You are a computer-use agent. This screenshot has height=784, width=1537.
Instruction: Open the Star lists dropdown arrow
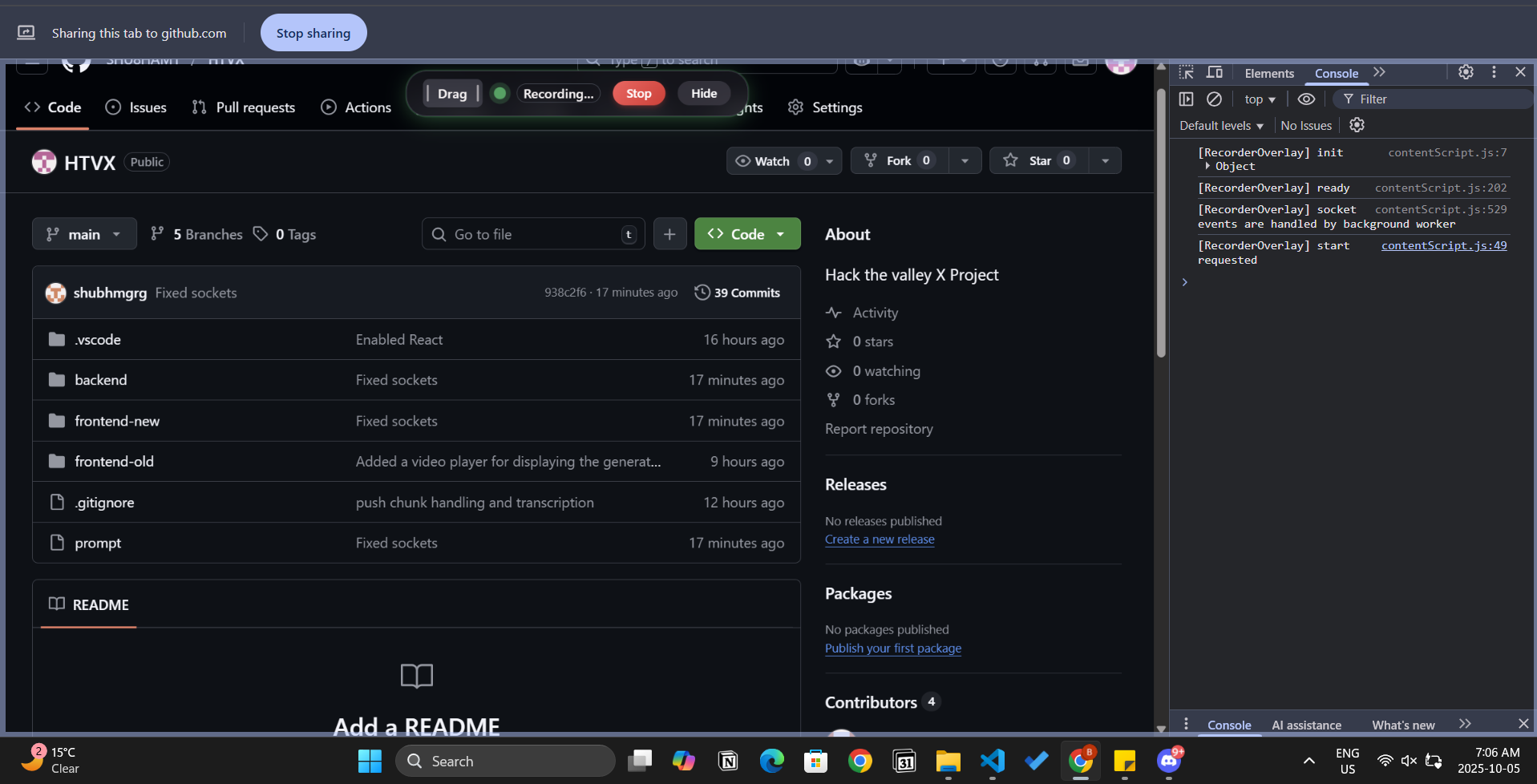[1105, 161]
